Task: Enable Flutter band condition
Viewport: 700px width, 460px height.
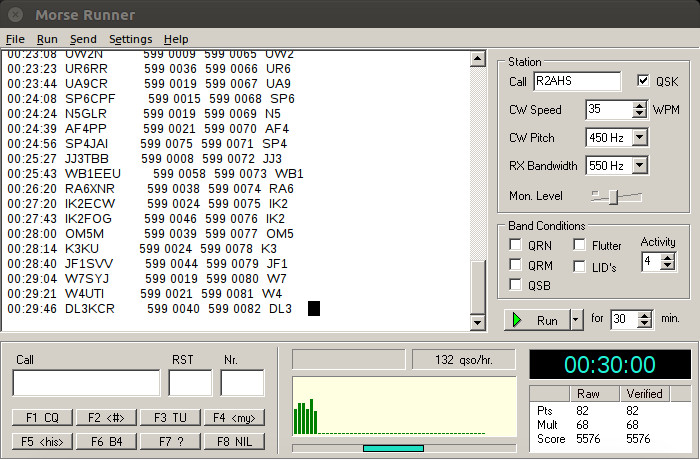Action: (580, 246)
